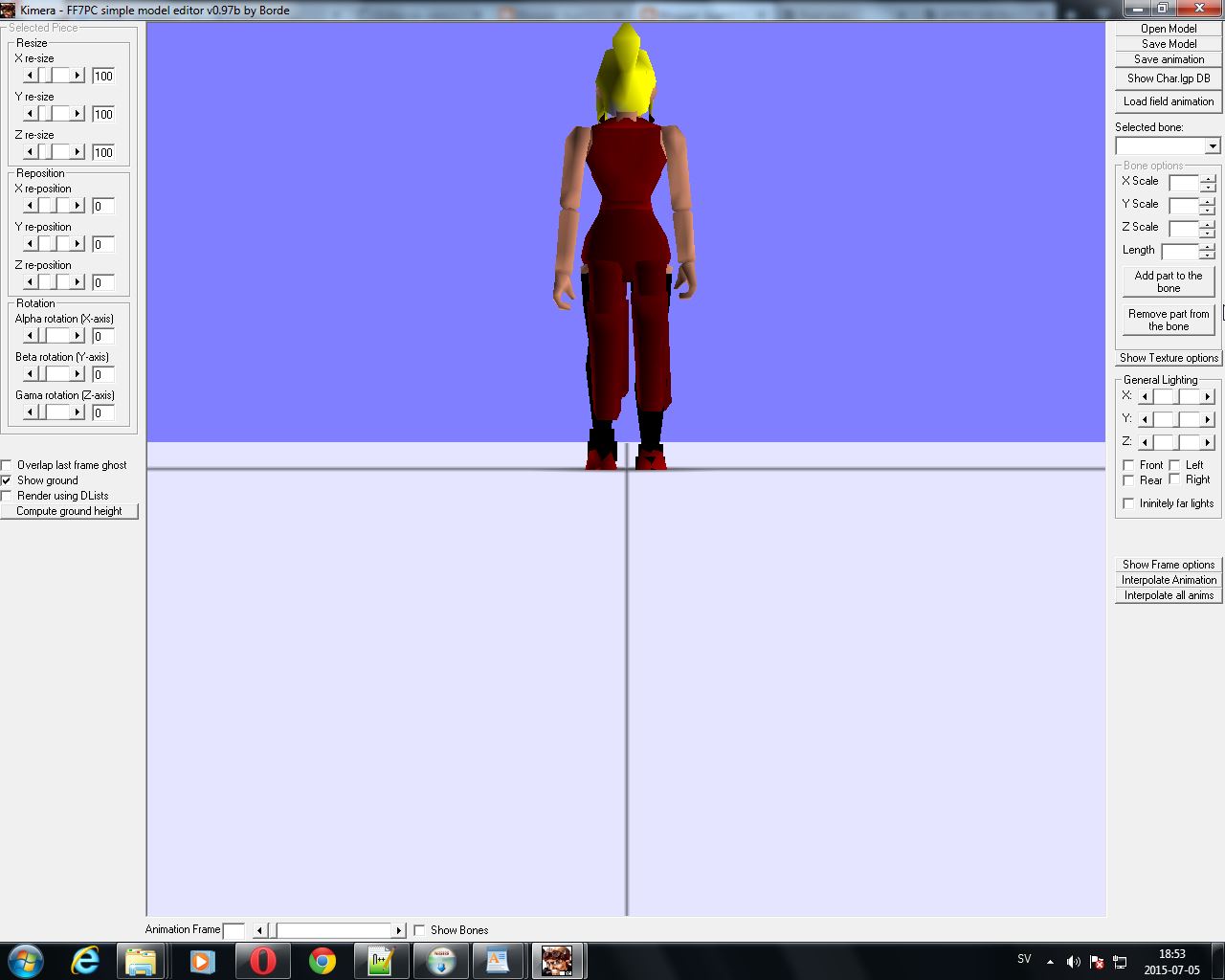Increase Z Scale spinner up arrow
This screenshot has height=980, width=1225.
(1208, 225)
